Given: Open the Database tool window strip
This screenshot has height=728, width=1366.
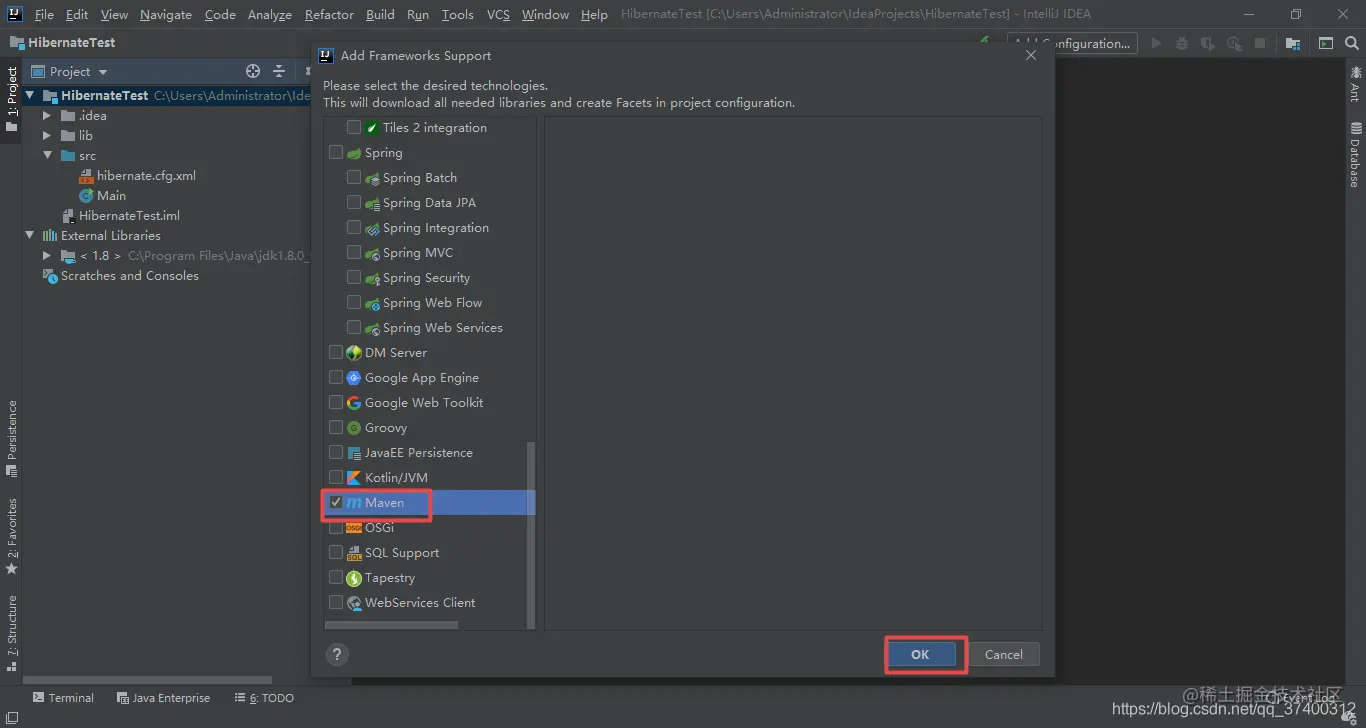Looking at the screenshot, I should tap(1355, 154).
